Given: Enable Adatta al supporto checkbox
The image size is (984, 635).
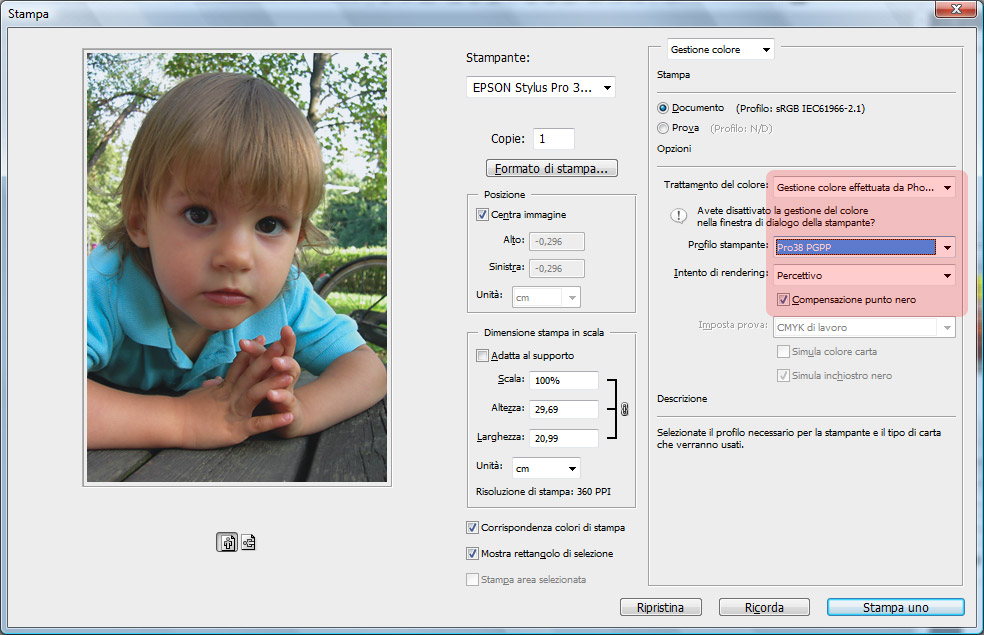Looking at the screenshot, I should (482, 356).
